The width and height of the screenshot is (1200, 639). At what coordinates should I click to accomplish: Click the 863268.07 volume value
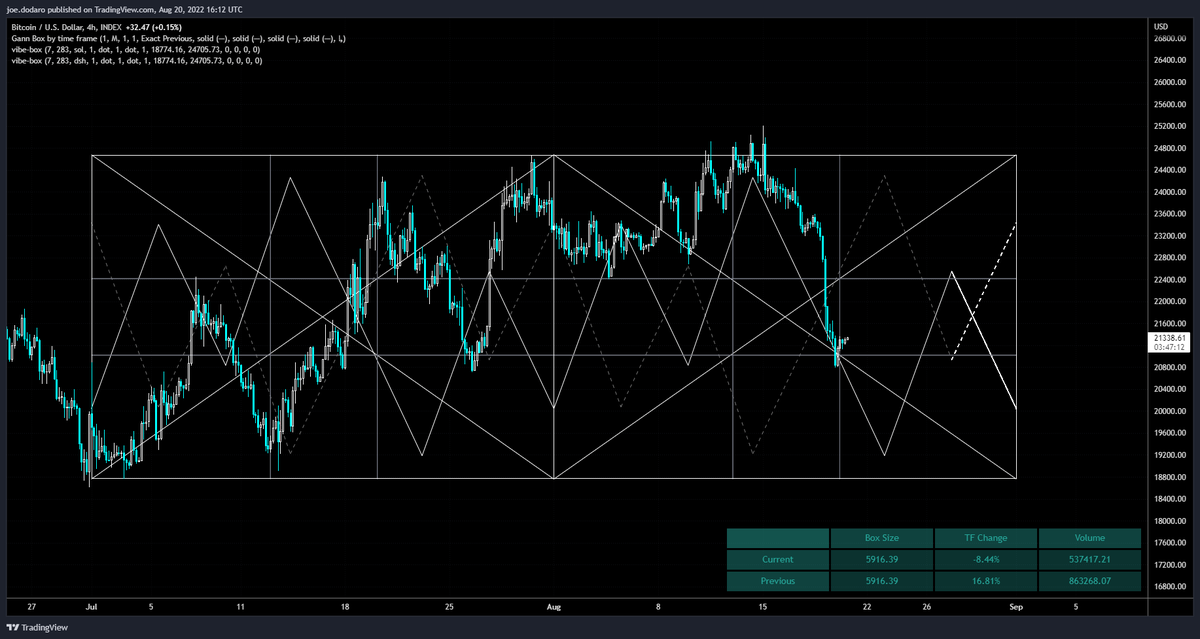[1089, 580]
